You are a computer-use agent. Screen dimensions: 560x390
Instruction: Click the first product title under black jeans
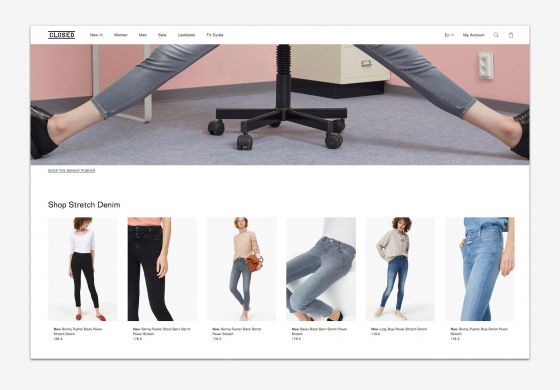(x=78, y=331)
